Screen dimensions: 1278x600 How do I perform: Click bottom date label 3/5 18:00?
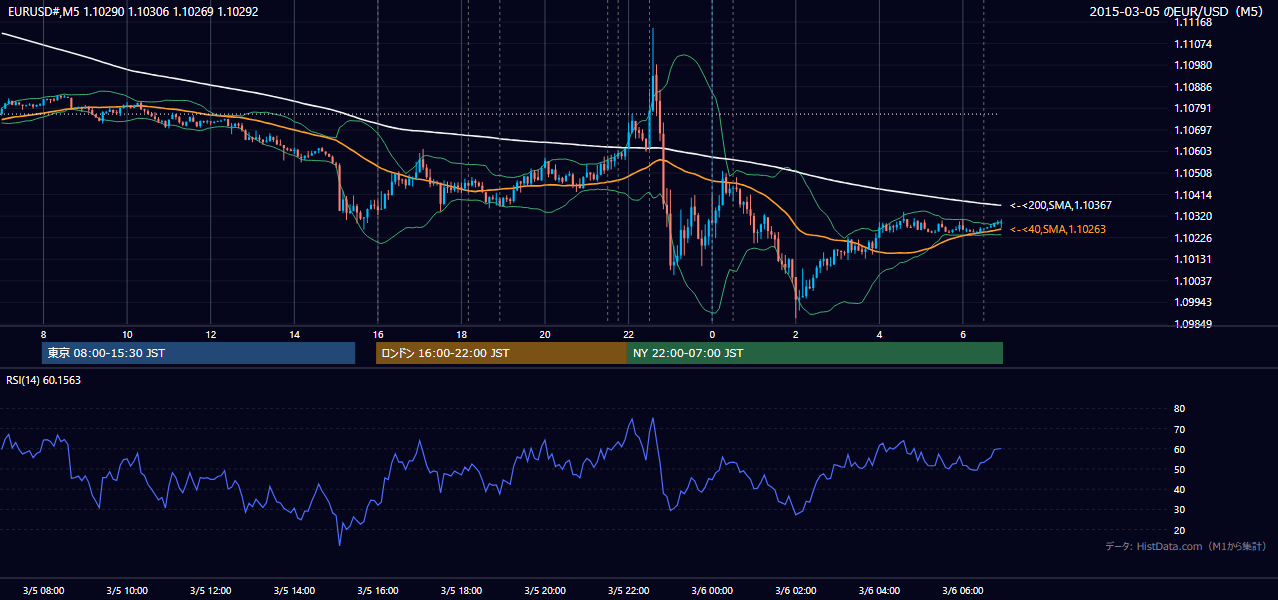(461, 591)
